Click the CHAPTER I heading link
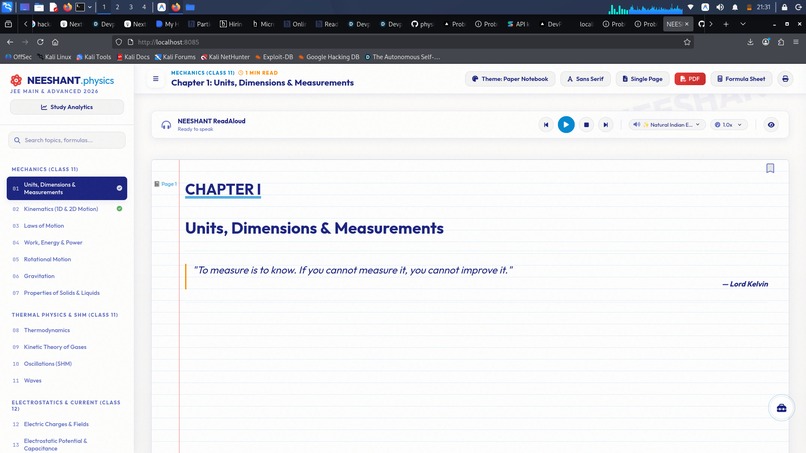The image size is (806, 453). pos(223,189)
